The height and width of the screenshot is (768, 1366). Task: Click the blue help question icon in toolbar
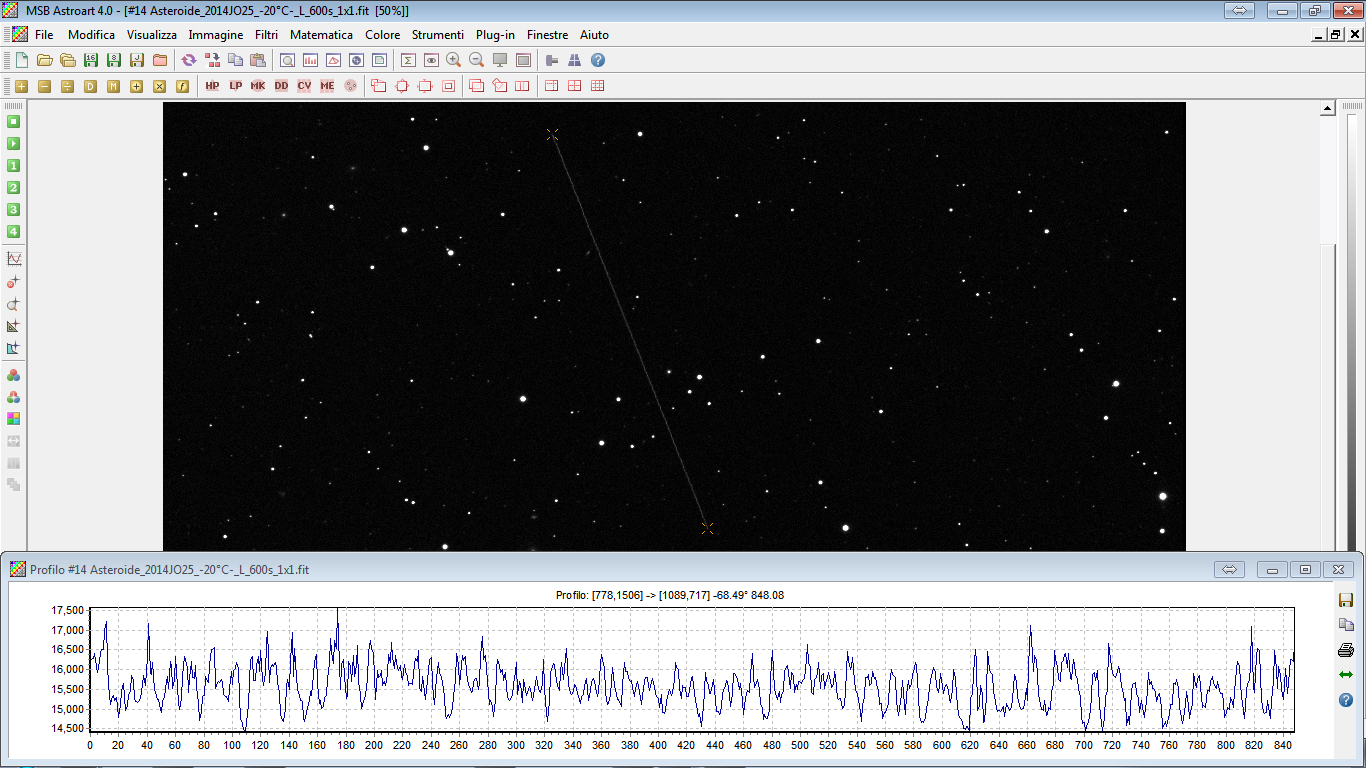(x=598, y=60)
